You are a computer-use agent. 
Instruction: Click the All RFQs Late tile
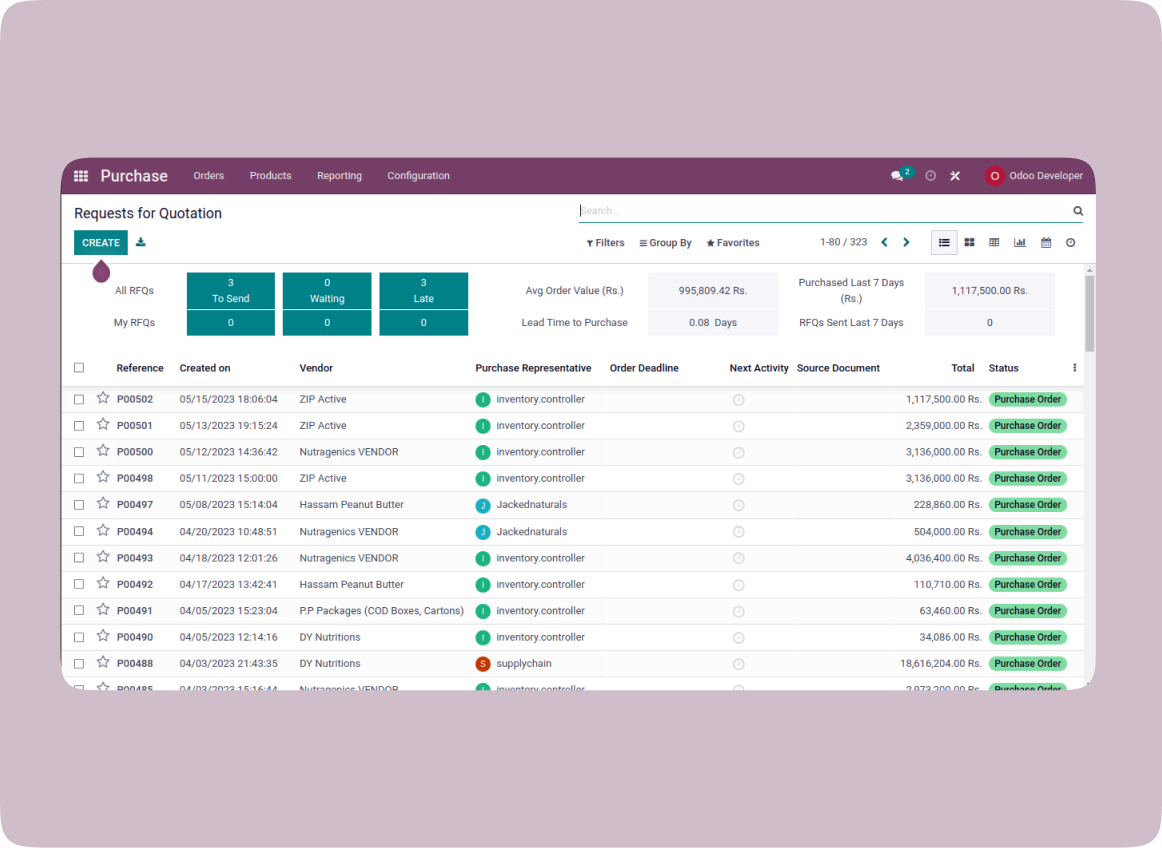[x=423, y=290]
